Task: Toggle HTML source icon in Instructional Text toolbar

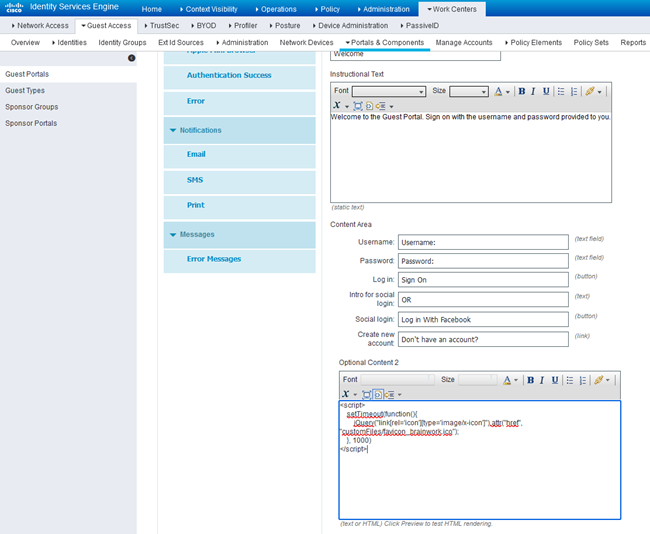Action: pos(369,106)
